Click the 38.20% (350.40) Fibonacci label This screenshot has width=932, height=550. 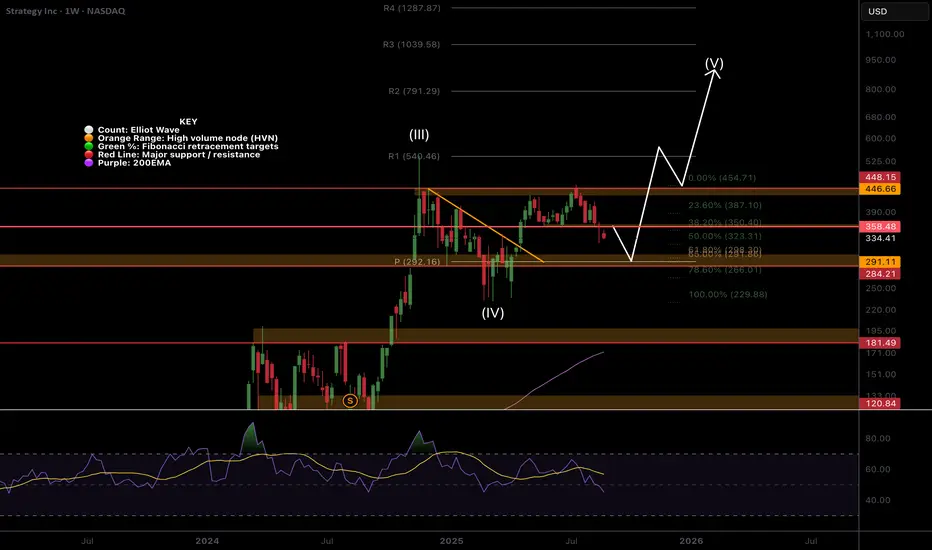point(725,222)
